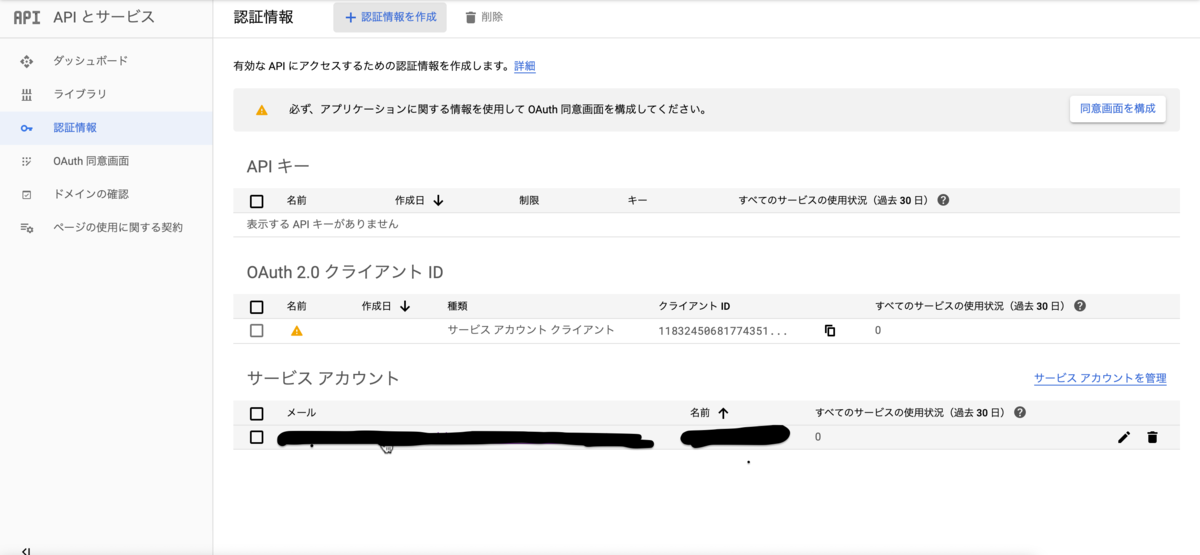
Task: Check the redacted service account row checkbox
Action: coord(257,437)
